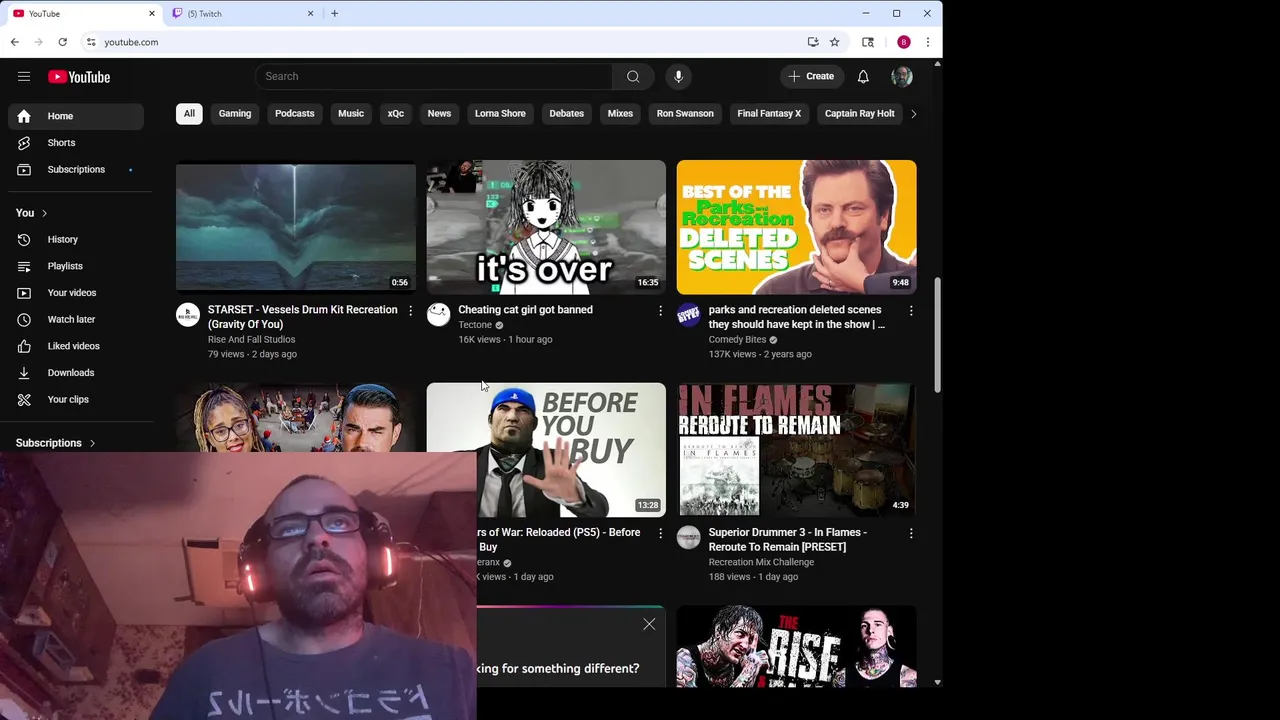1280x720 pixels.
Task: Reload the page
Action: point(62,42)
